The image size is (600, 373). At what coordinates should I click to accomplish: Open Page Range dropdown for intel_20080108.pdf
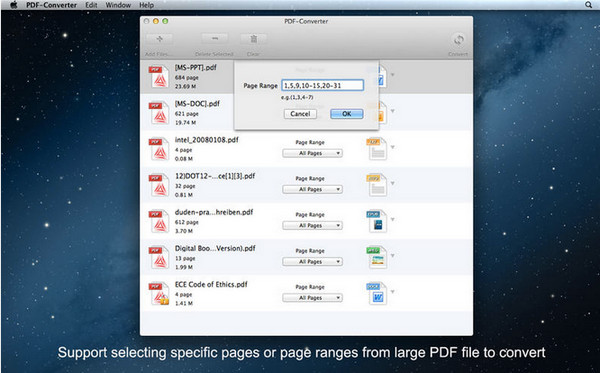312,153
